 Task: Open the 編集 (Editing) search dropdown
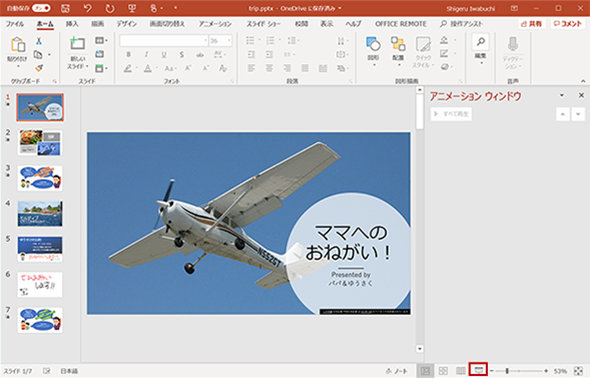click(481, 50)
